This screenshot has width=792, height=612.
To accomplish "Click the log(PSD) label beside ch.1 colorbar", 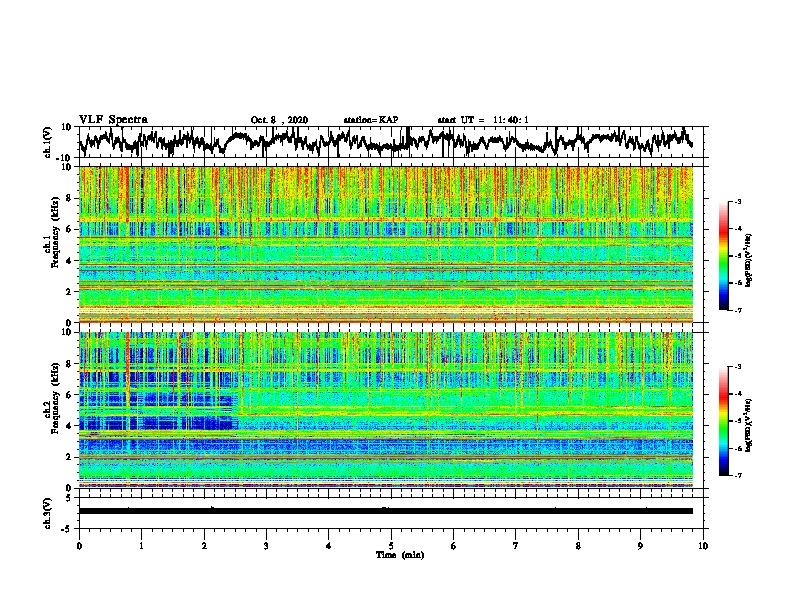I will coord(749,260).
